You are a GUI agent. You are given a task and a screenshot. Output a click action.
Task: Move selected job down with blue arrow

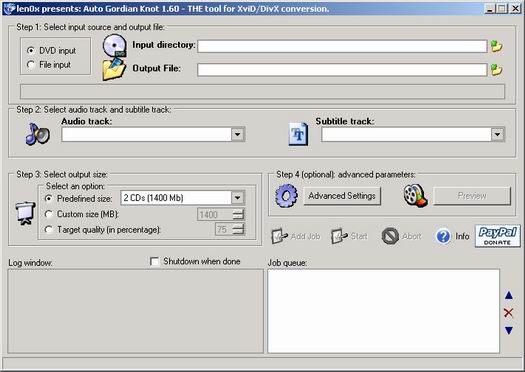click(x=509, y=330)
